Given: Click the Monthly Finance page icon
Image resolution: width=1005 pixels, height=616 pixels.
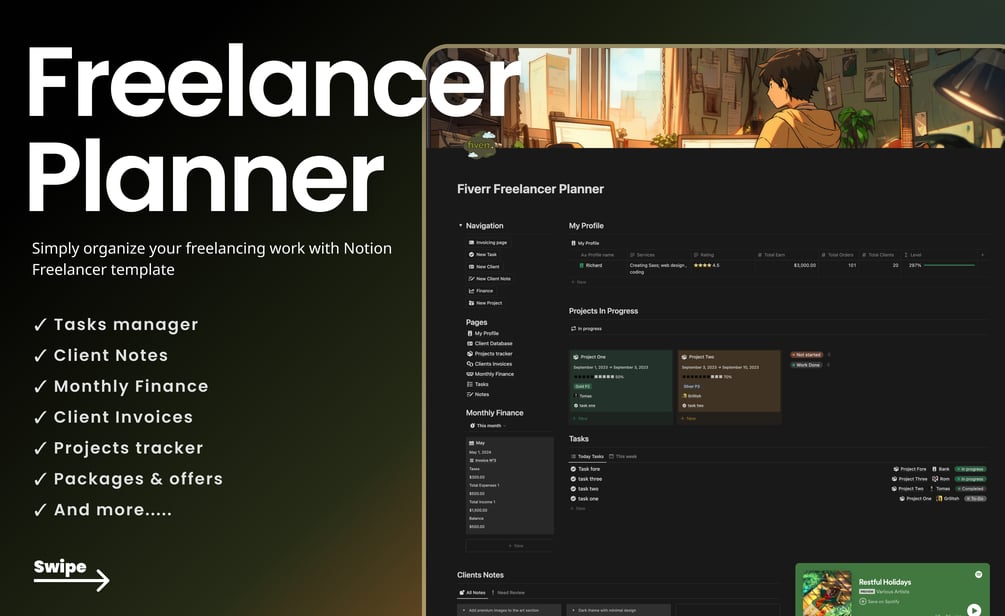Looking at the screenshot, I should point(470,374).
